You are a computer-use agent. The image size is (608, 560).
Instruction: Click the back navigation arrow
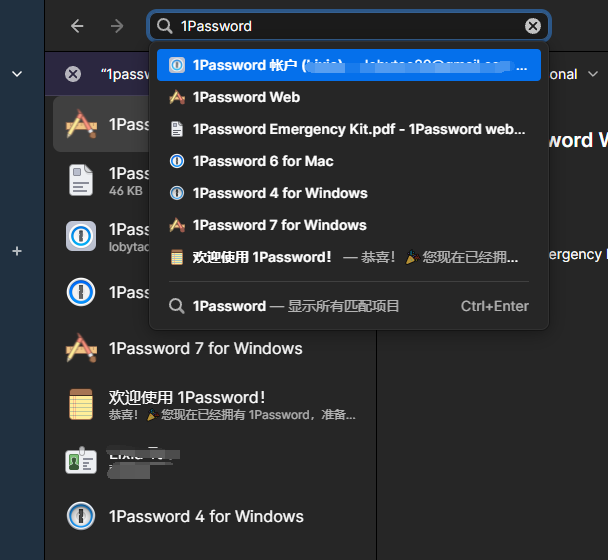pyautogui.click(x=77, y=26)
